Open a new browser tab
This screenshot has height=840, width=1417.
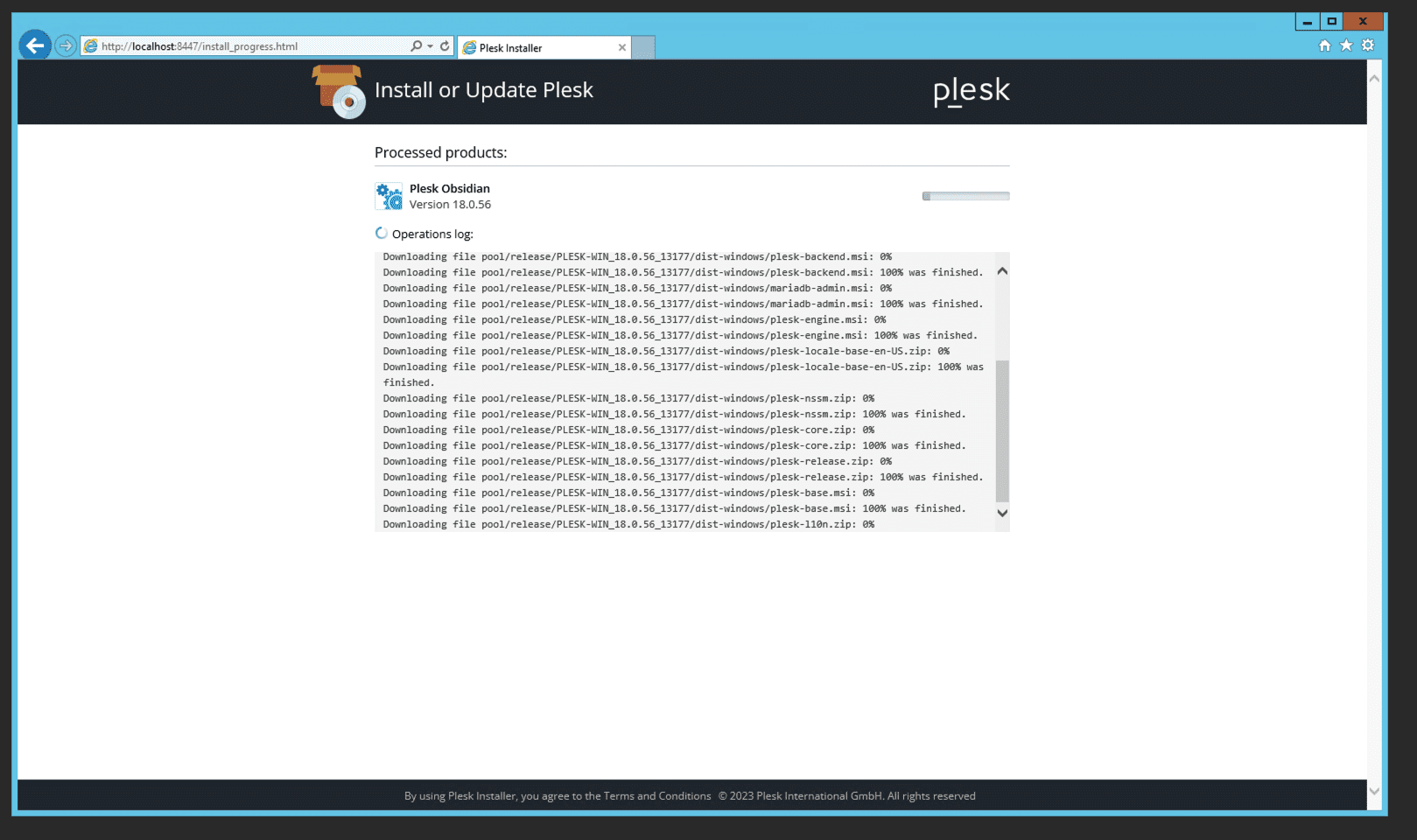[643, 48]
